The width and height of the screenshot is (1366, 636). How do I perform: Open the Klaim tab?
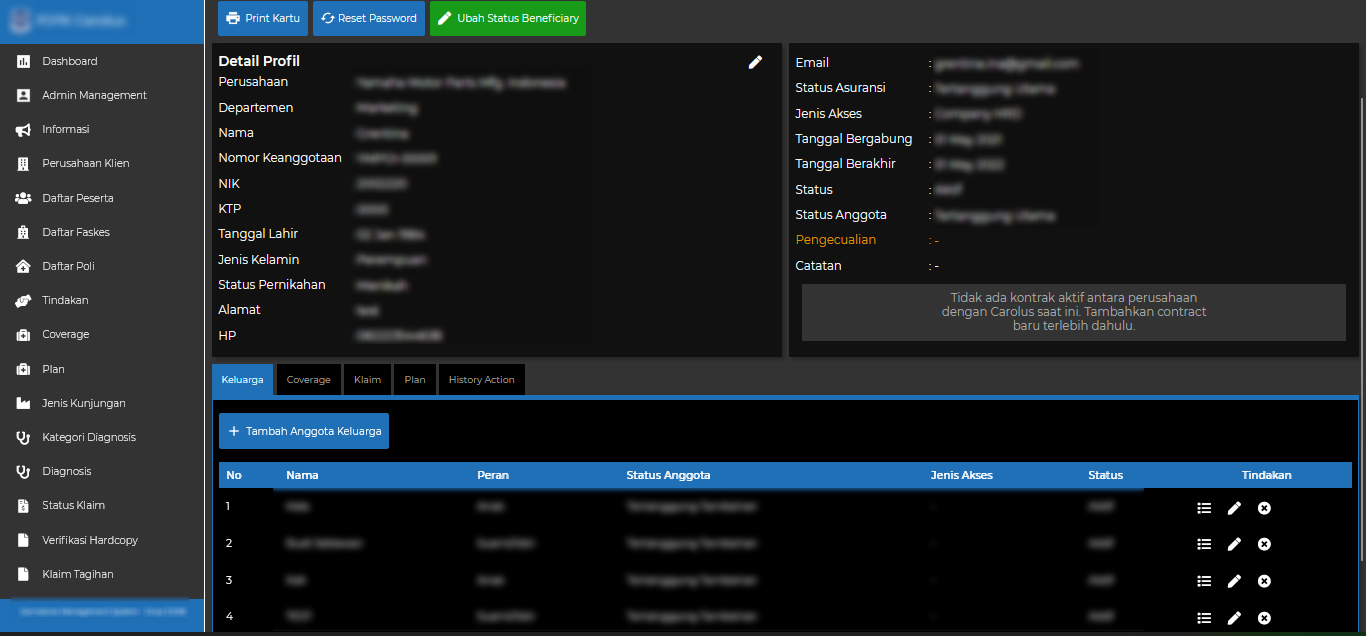click(367, 380)
